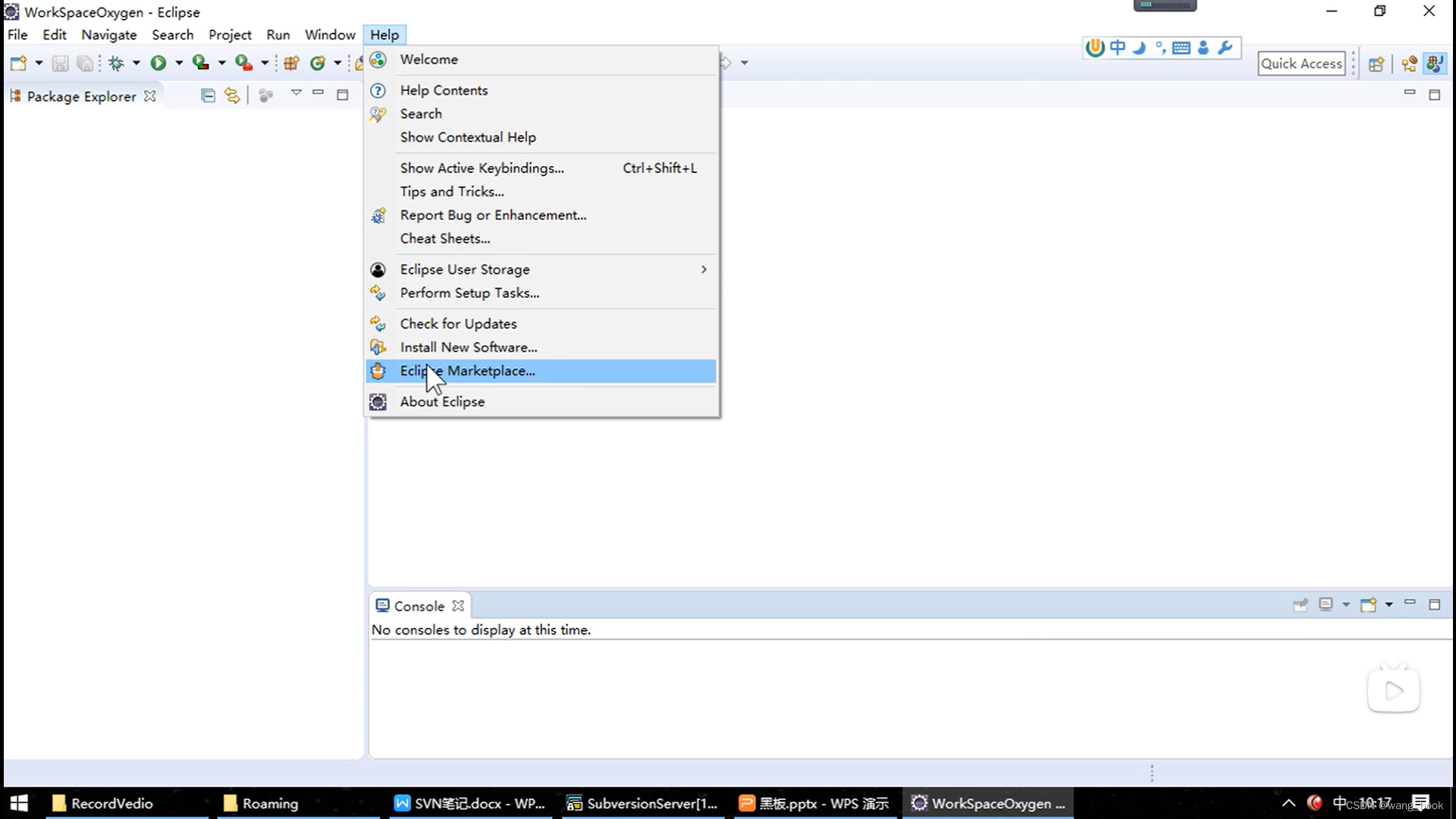Open the Search menu in menu bar
This screenshot has width=1456, height=819.
(173, 35)
